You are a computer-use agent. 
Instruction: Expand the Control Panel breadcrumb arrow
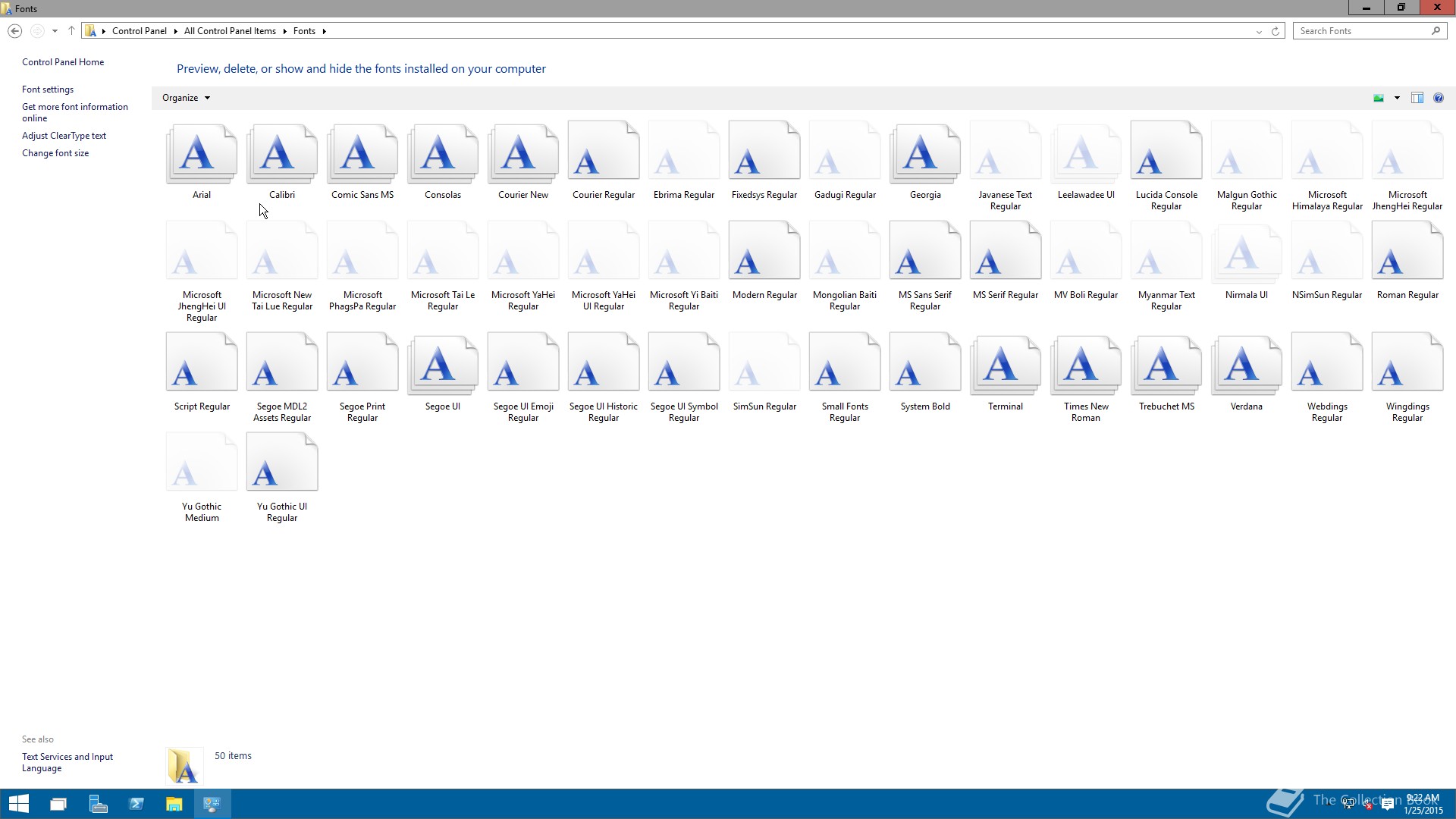pyautogui.click(x=175, y=31)
